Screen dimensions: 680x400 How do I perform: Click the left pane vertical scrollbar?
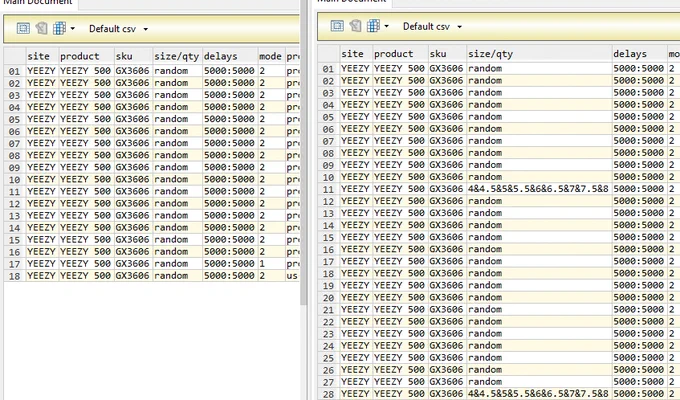point(303,152)
